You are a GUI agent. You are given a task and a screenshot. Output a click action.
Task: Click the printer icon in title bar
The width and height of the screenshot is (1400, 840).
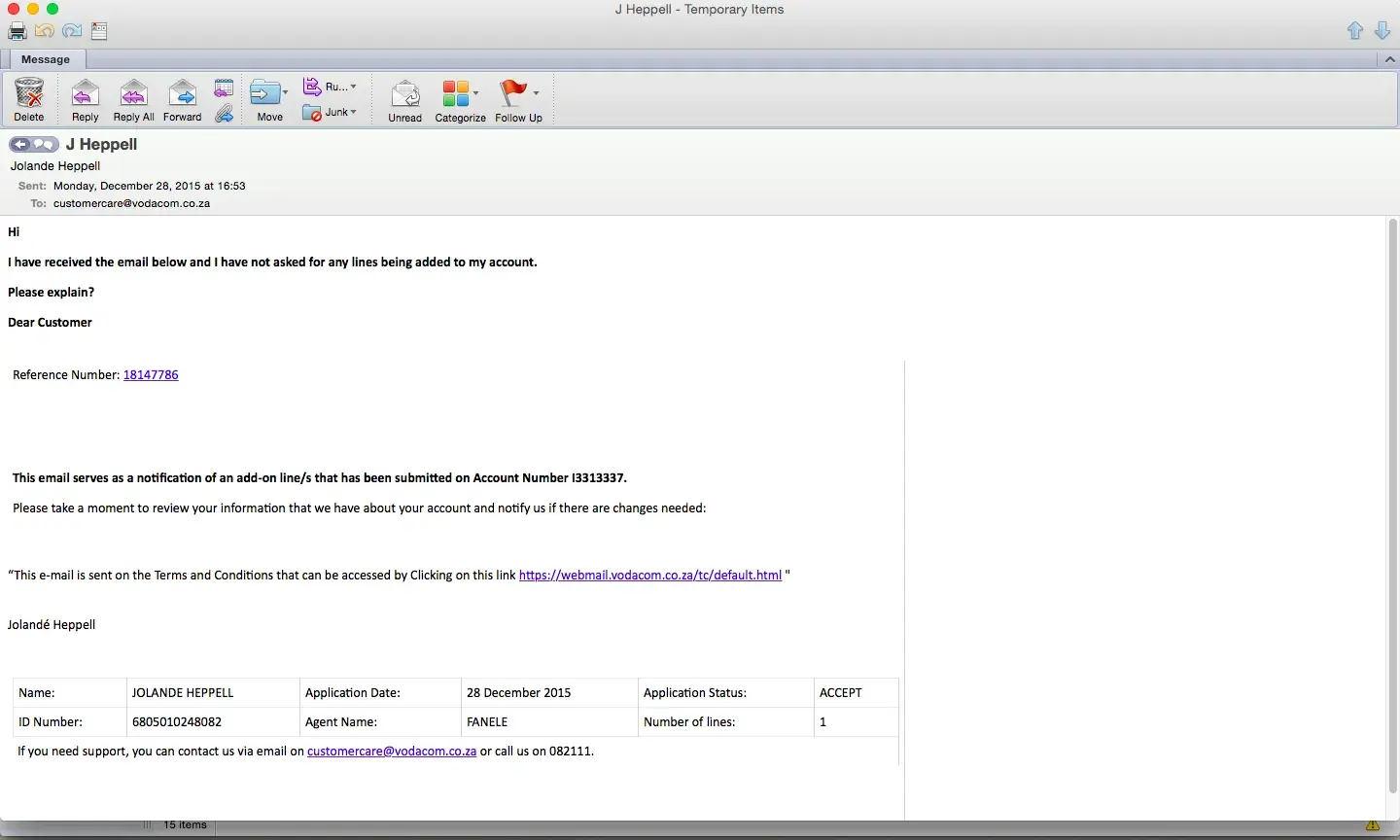click(x=17, y=31)
